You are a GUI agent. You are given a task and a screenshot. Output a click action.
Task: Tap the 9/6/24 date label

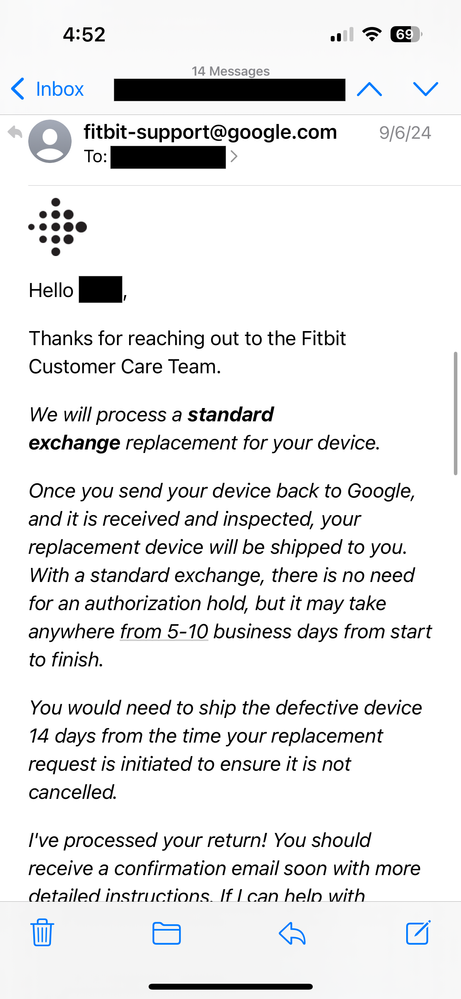click(x=405, y=133)
